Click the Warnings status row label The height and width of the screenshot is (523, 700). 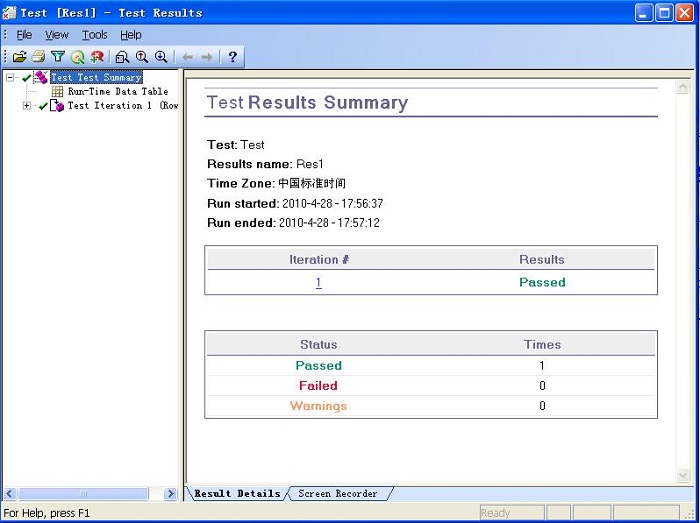click(x=318, y=406)
